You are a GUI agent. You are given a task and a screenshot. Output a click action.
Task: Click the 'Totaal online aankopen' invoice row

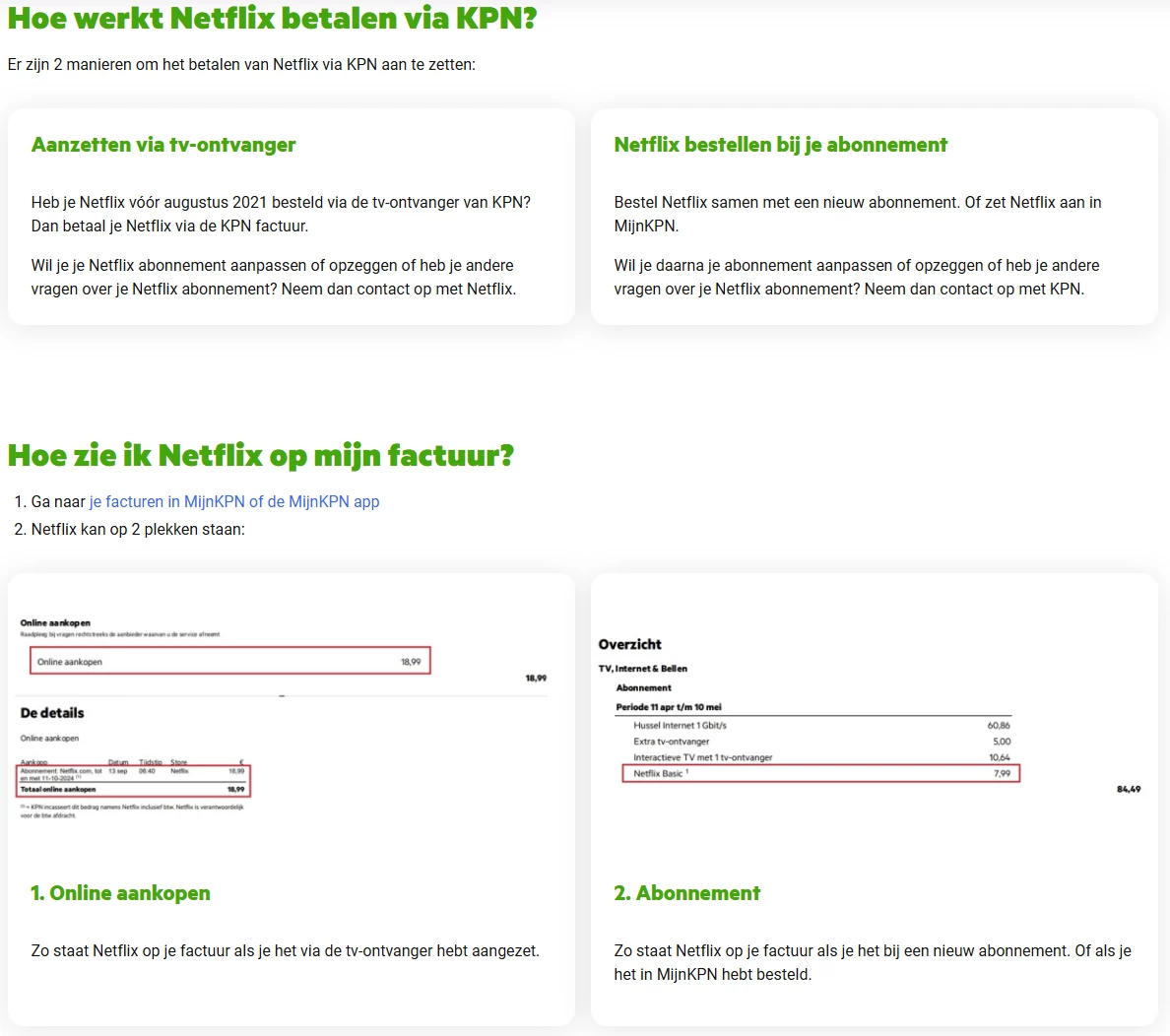(133, 789)
